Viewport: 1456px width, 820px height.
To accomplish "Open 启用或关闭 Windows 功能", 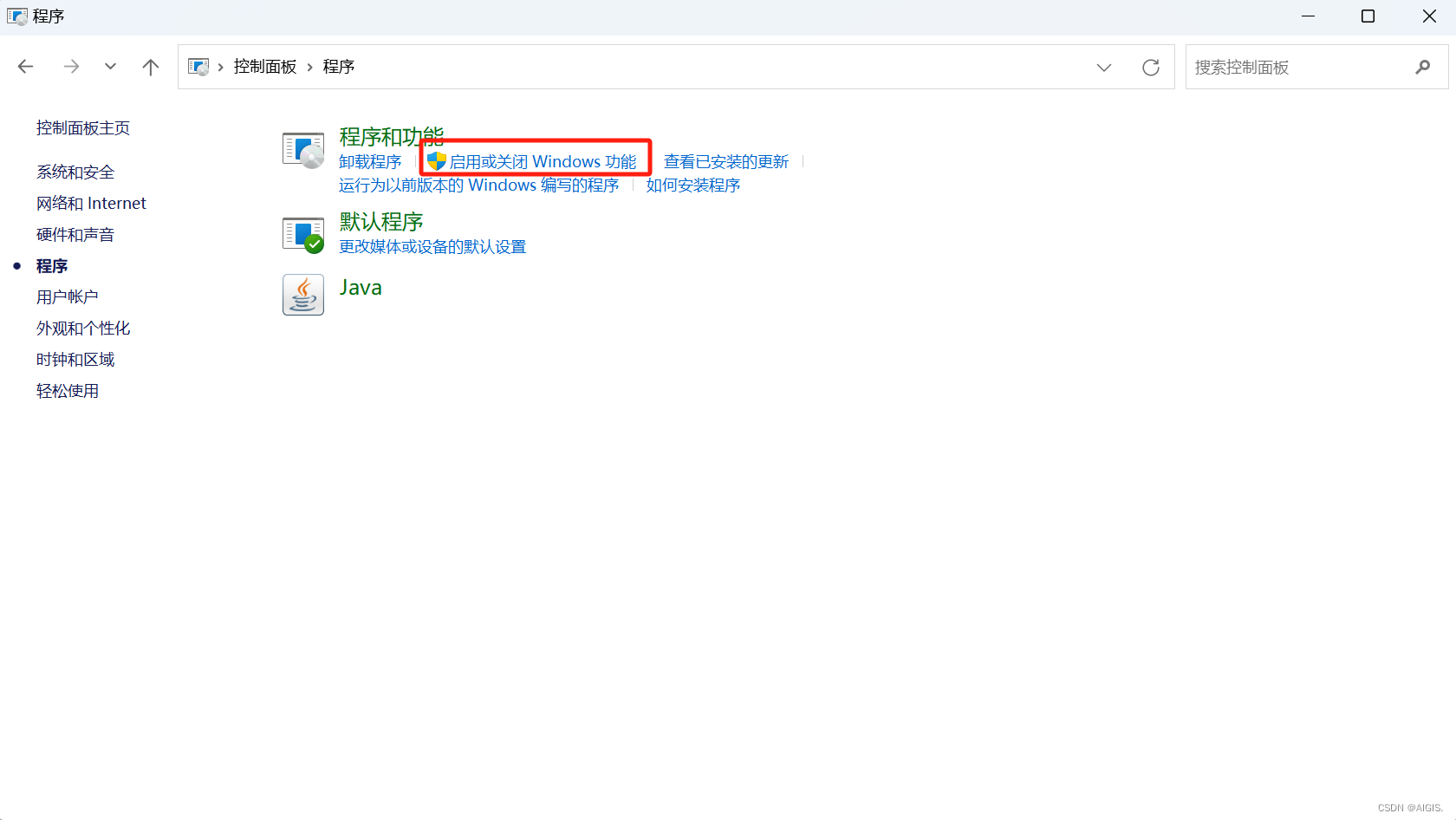I will tap(543, 162).
